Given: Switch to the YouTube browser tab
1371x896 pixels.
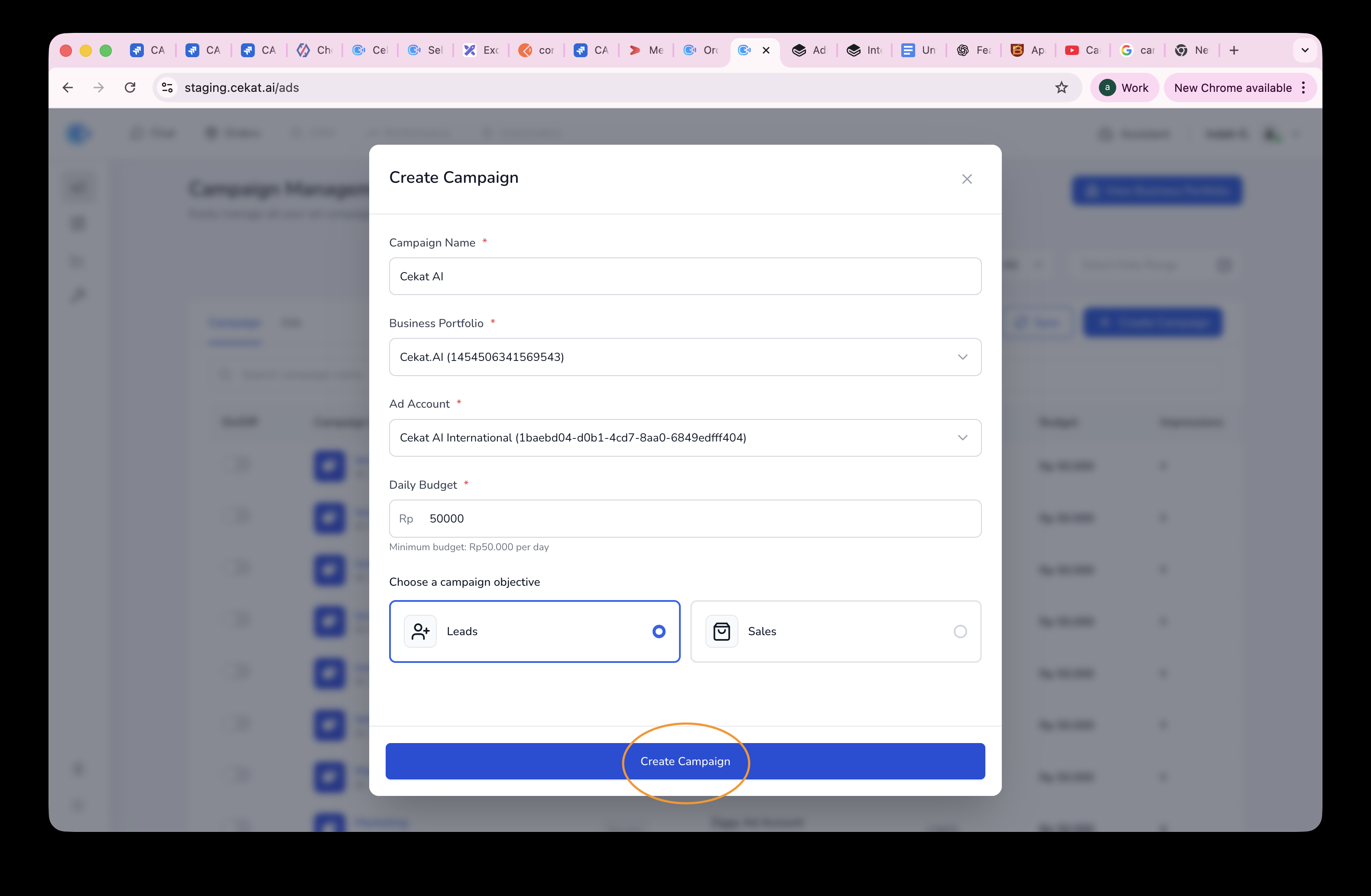Looking at the screenshot, I should (1082, 51).
